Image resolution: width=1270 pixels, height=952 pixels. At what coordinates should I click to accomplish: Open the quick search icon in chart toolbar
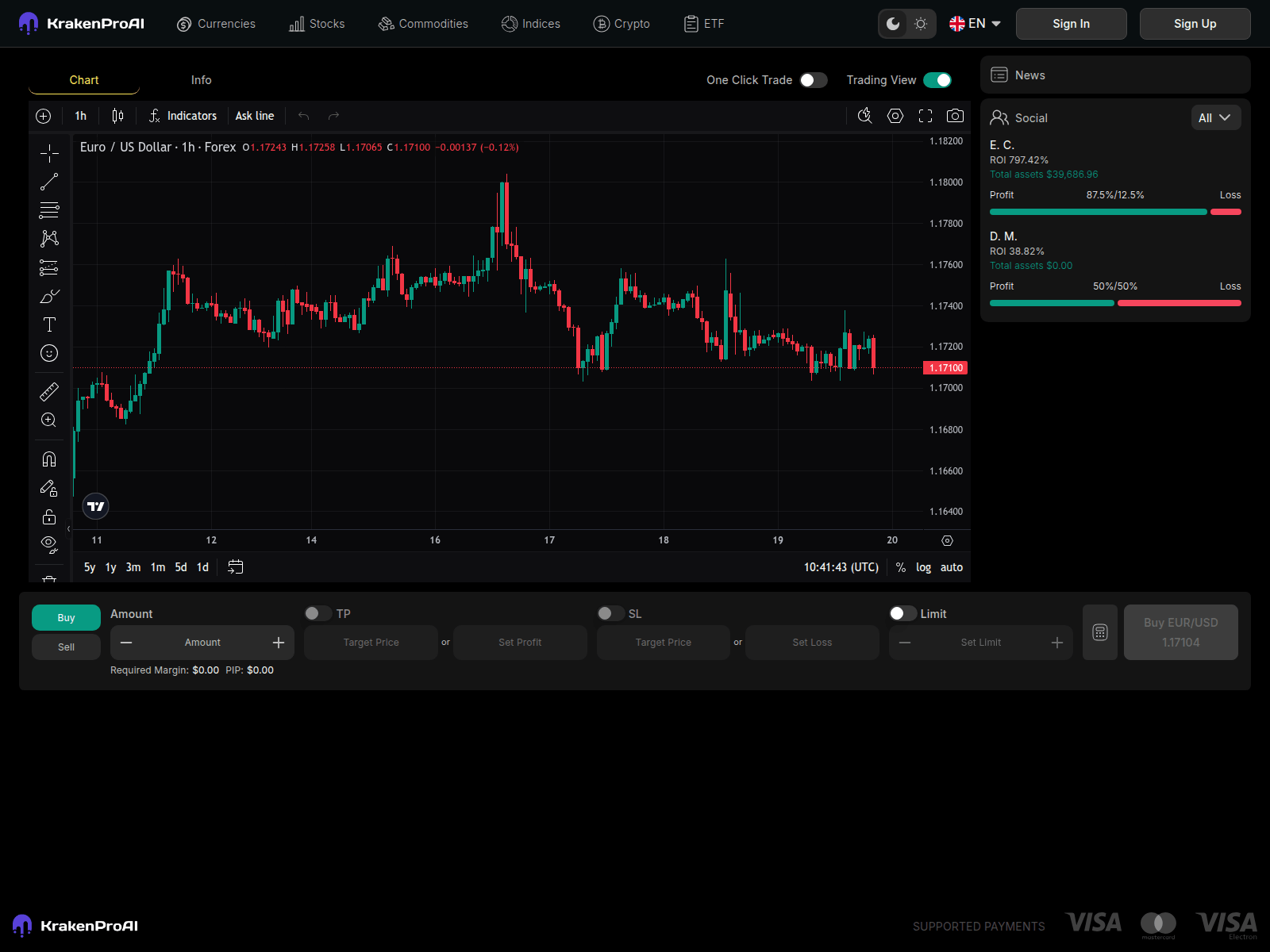click(x=865, y=116)
